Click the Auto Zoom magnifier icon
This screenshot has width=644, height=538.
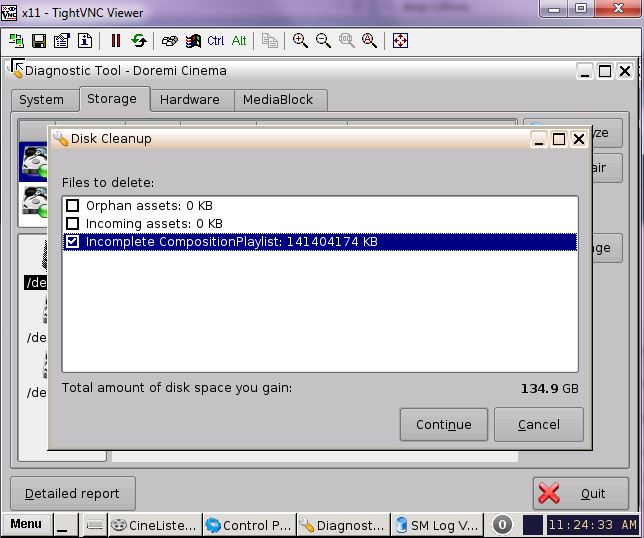click(369, 41)
